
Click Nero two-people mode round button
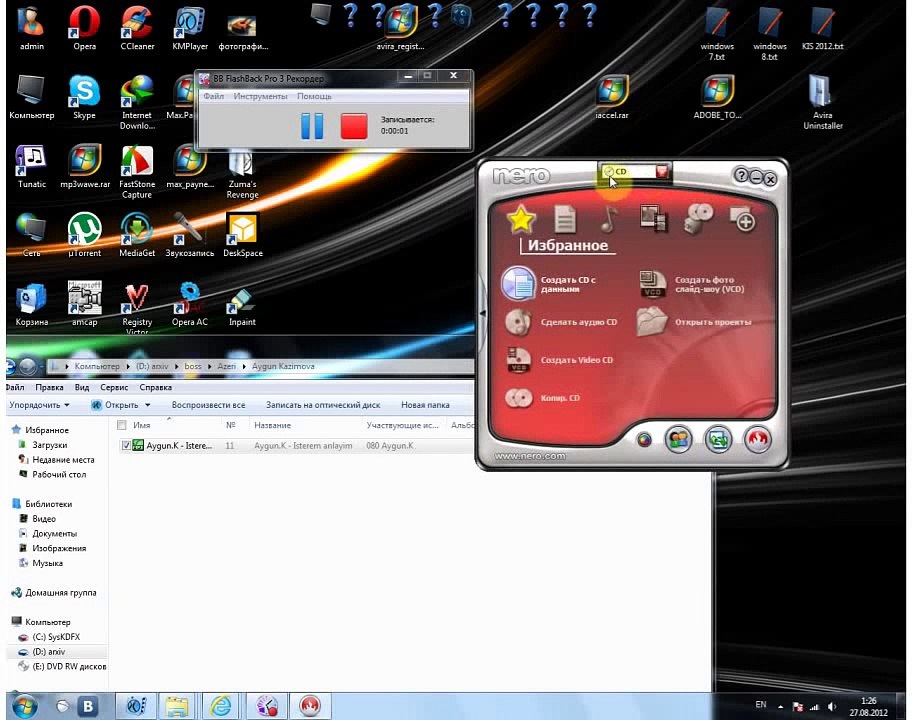pyautogui.click(x=679, y=440)
